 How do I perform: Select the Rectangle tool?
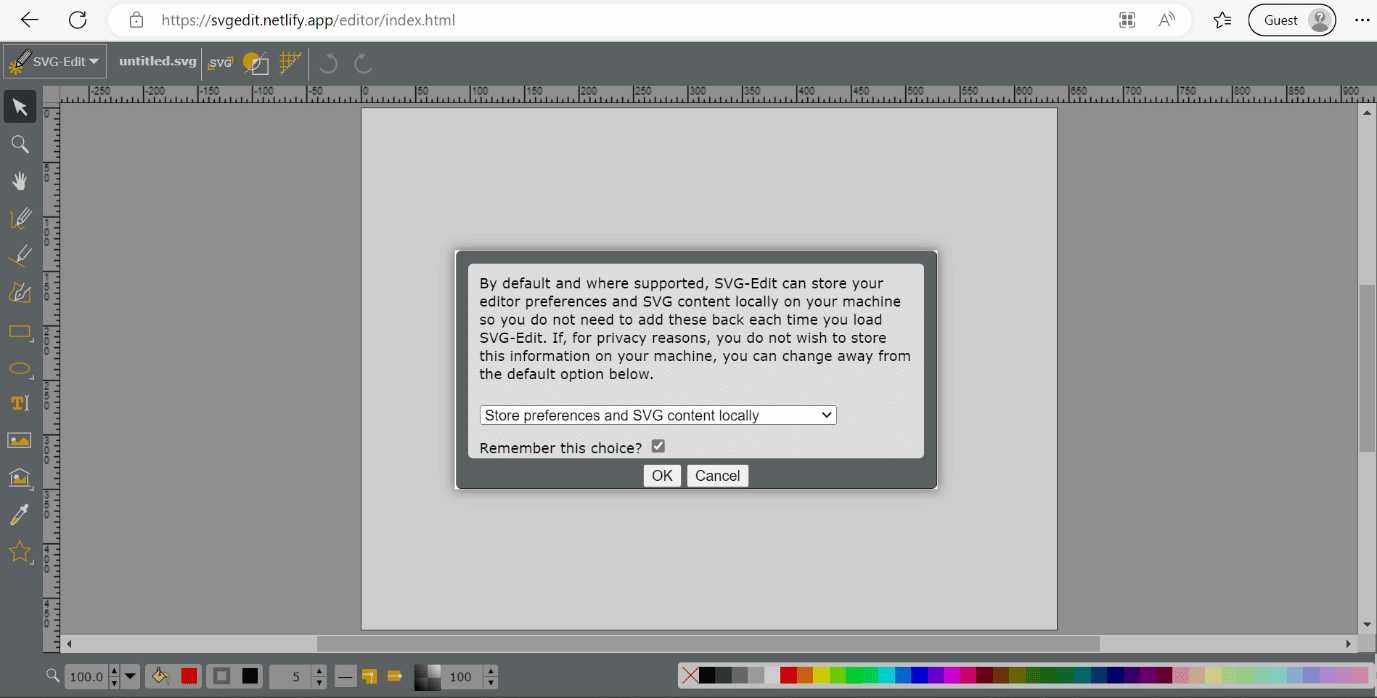[x=19, y=330]
